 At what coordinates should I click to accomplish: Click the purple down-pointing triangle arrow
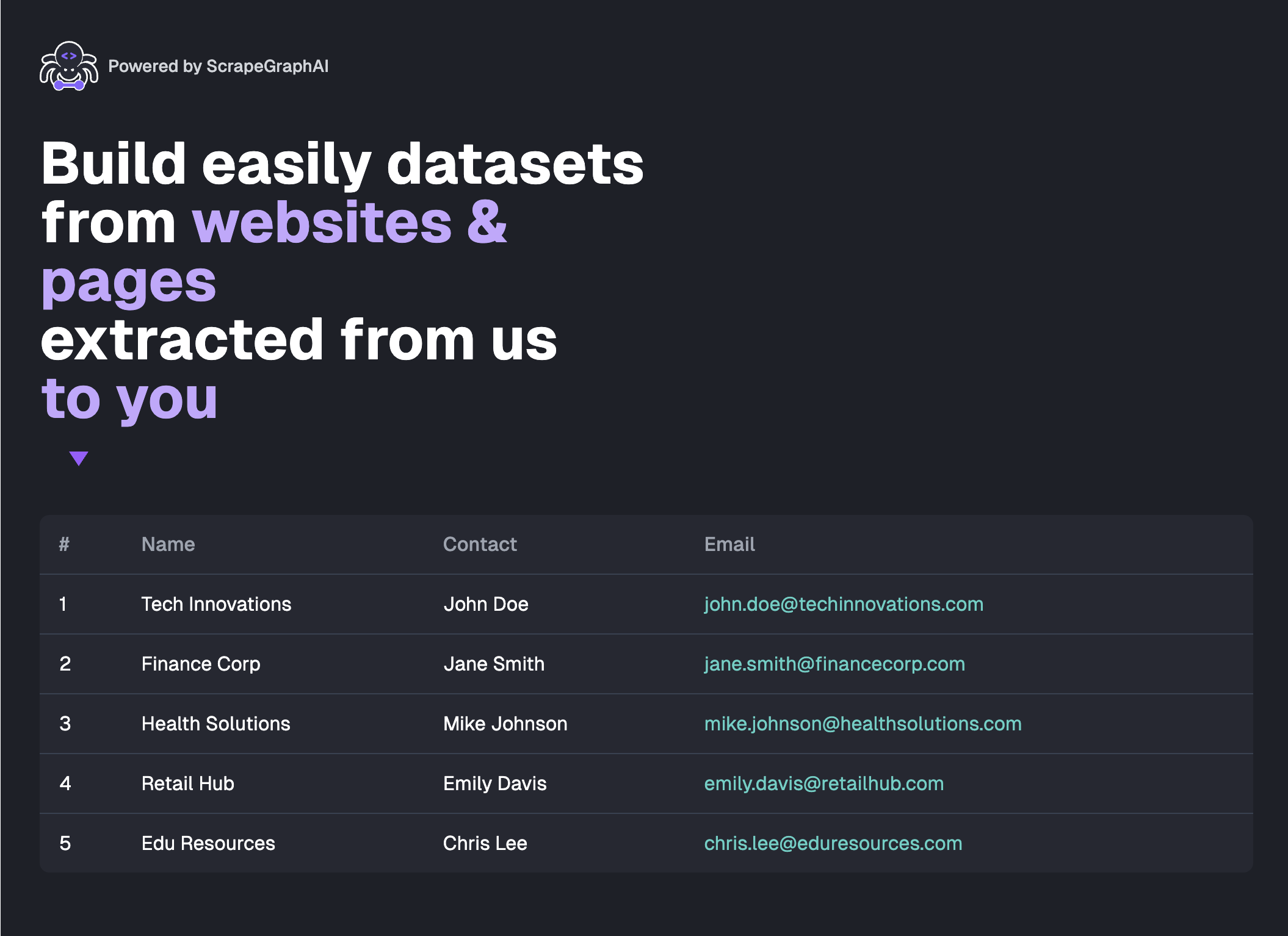[x=79, y=458]
